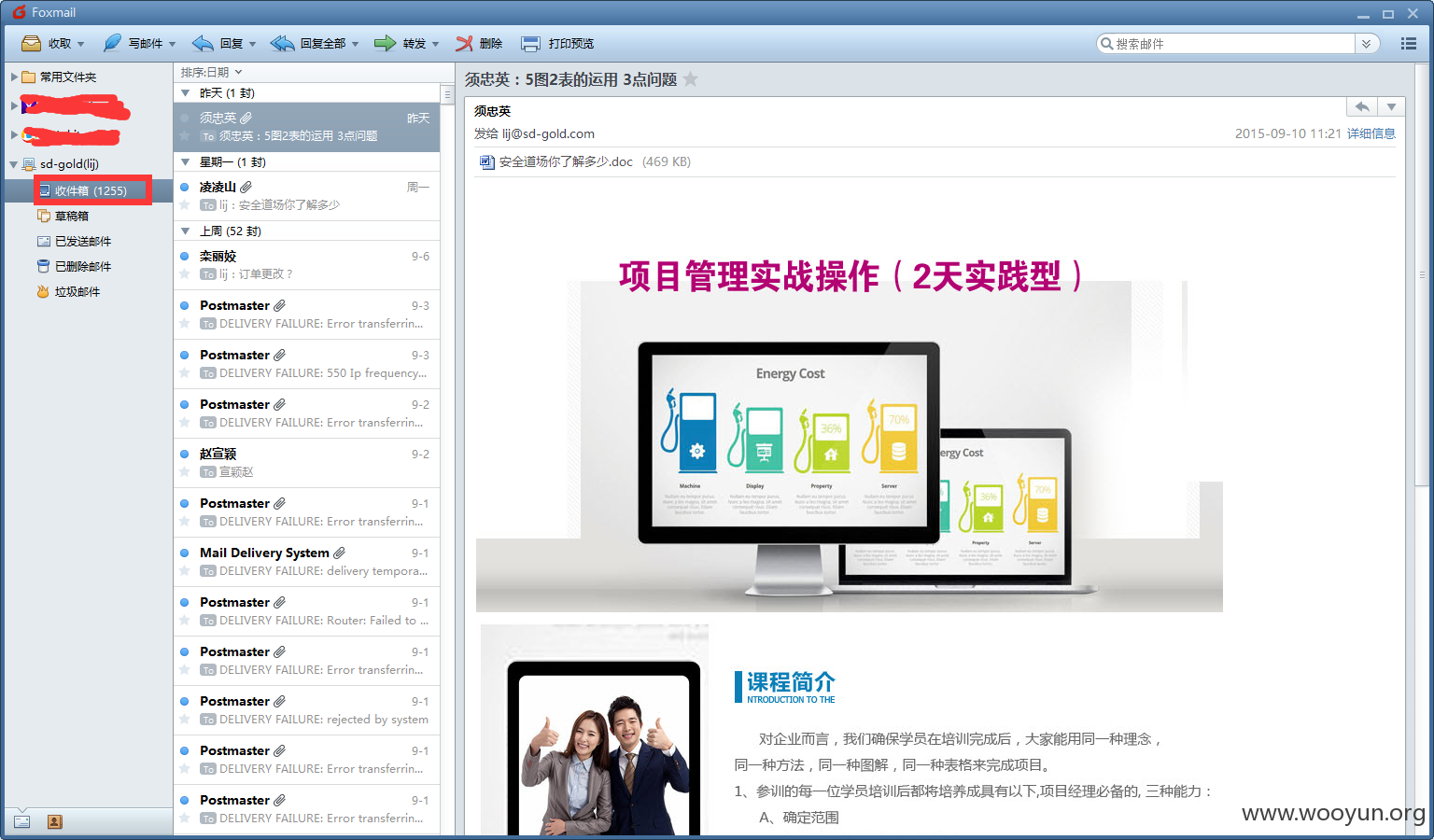Open DELIVERY FAILURE: rejected by system email
1434x840 pixels.
click(306, 710)
